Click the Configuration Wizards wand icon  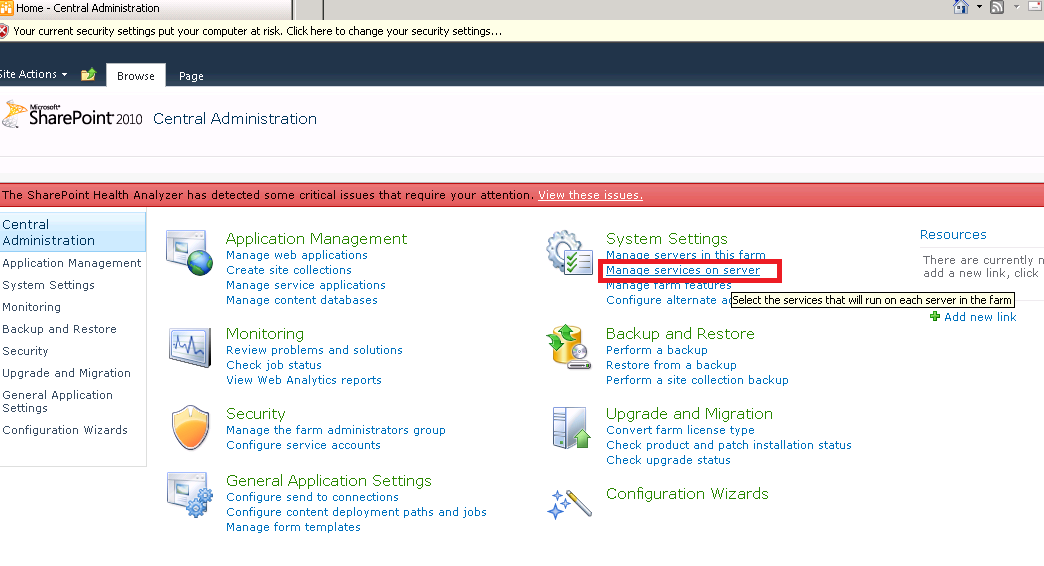click(x=569, y=504)
